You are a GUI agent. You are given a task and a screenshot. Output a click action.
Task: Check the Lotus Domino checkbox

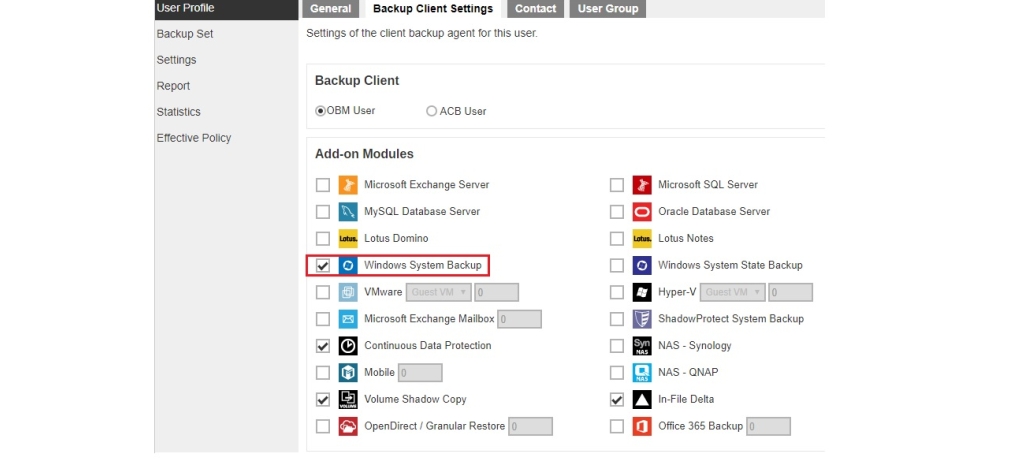coord(323,238)
